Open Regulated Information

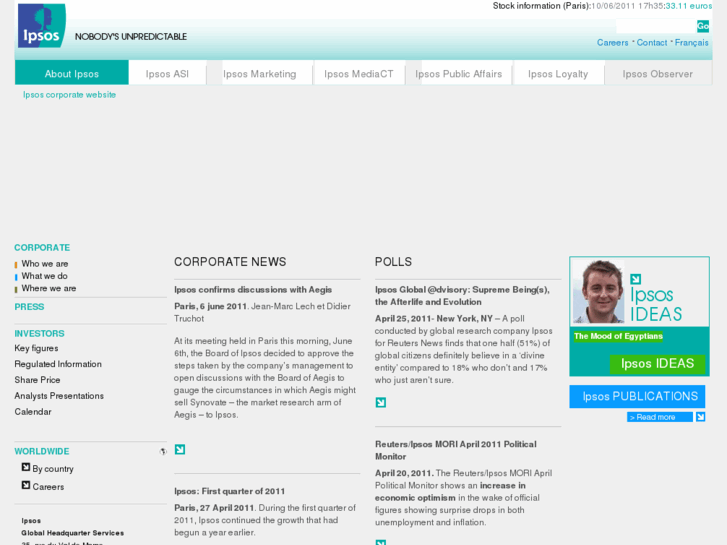point(58,364)
